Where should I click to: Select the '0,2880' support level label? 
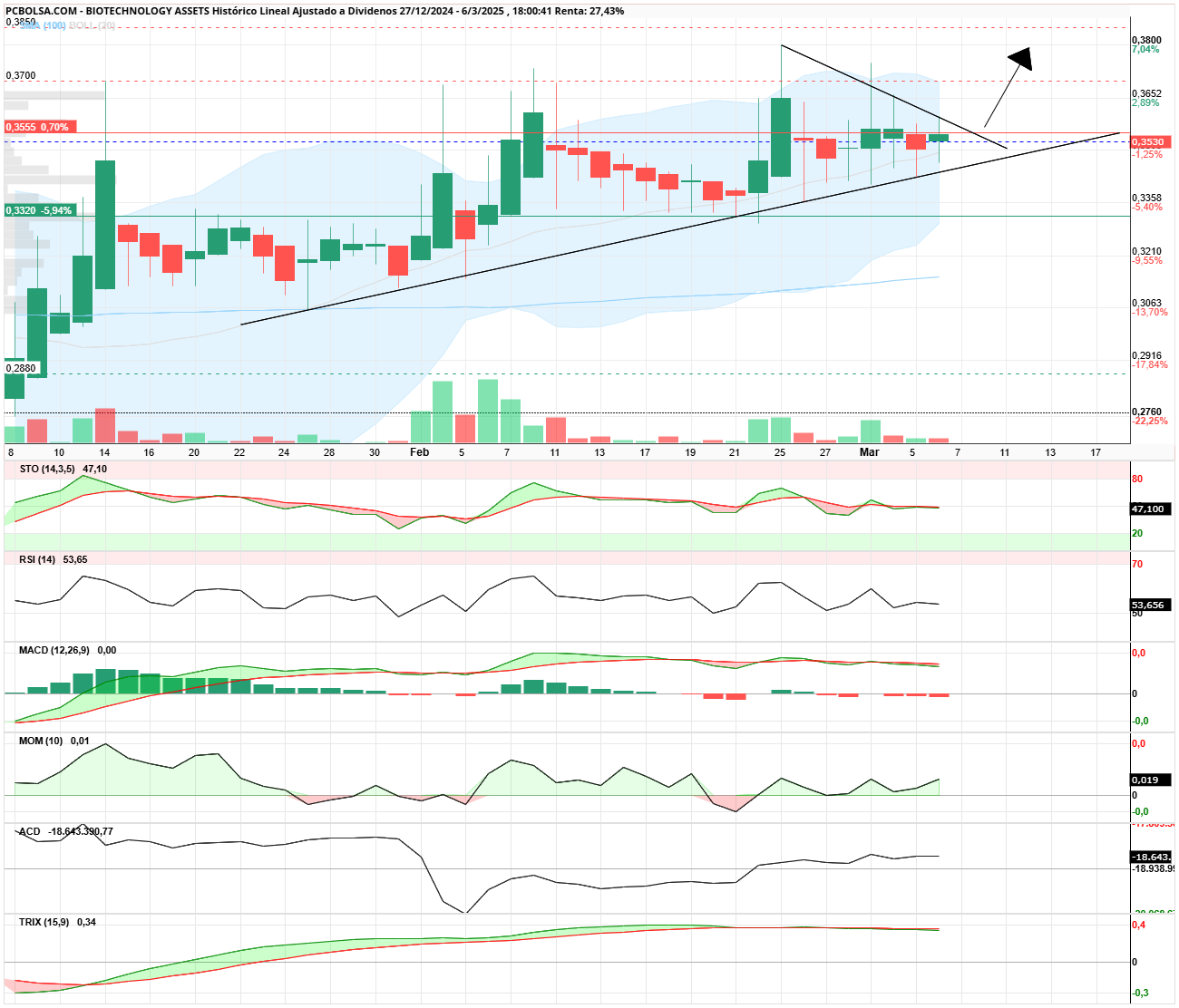(x=21, y=368)
